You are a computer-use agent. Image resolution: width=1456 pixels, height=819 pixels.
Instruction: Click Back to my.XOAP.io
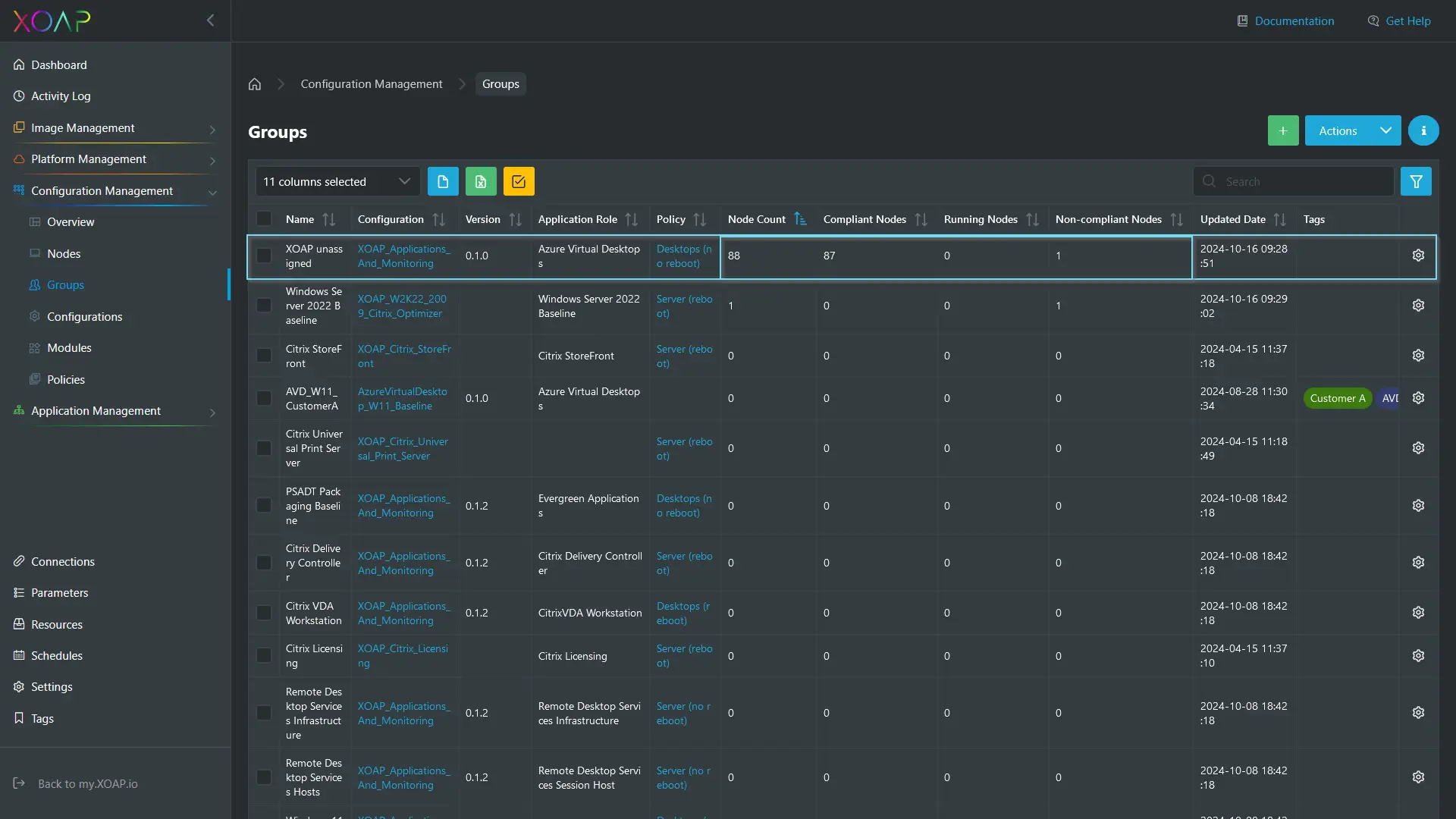coord(76,784)
